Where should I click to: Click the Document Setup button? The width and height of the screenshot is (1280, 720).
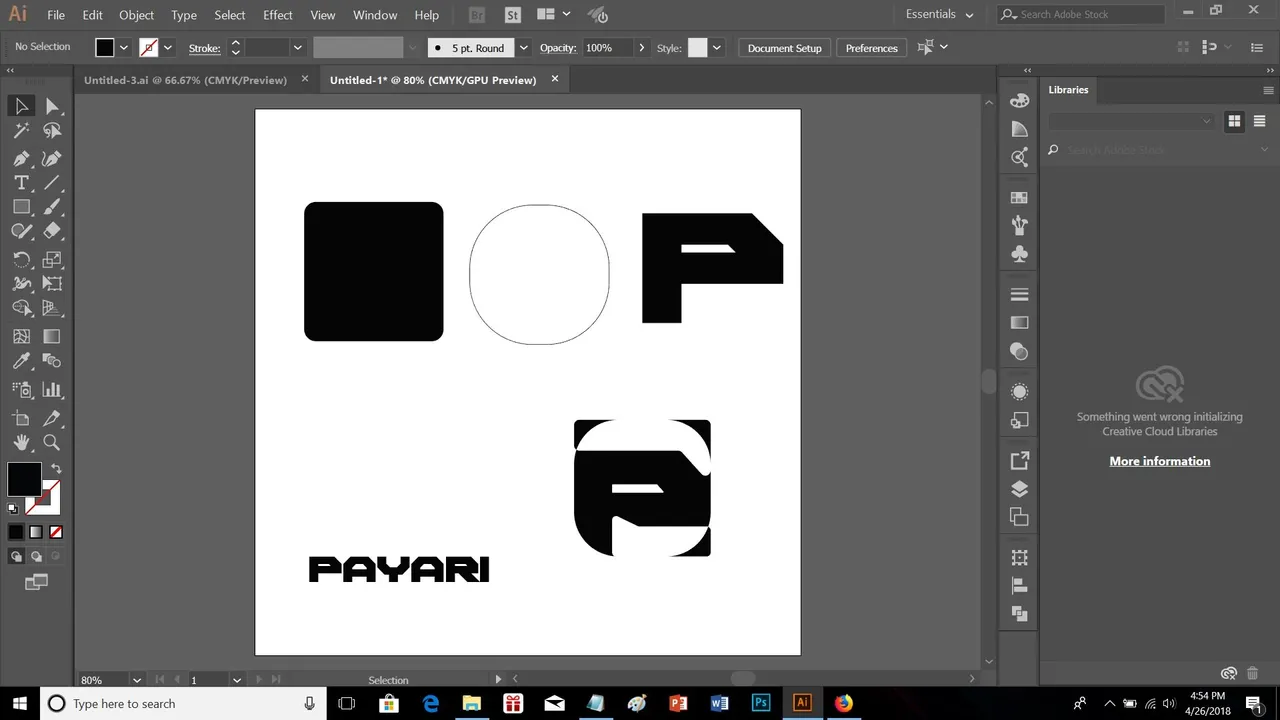pos(784,48)
